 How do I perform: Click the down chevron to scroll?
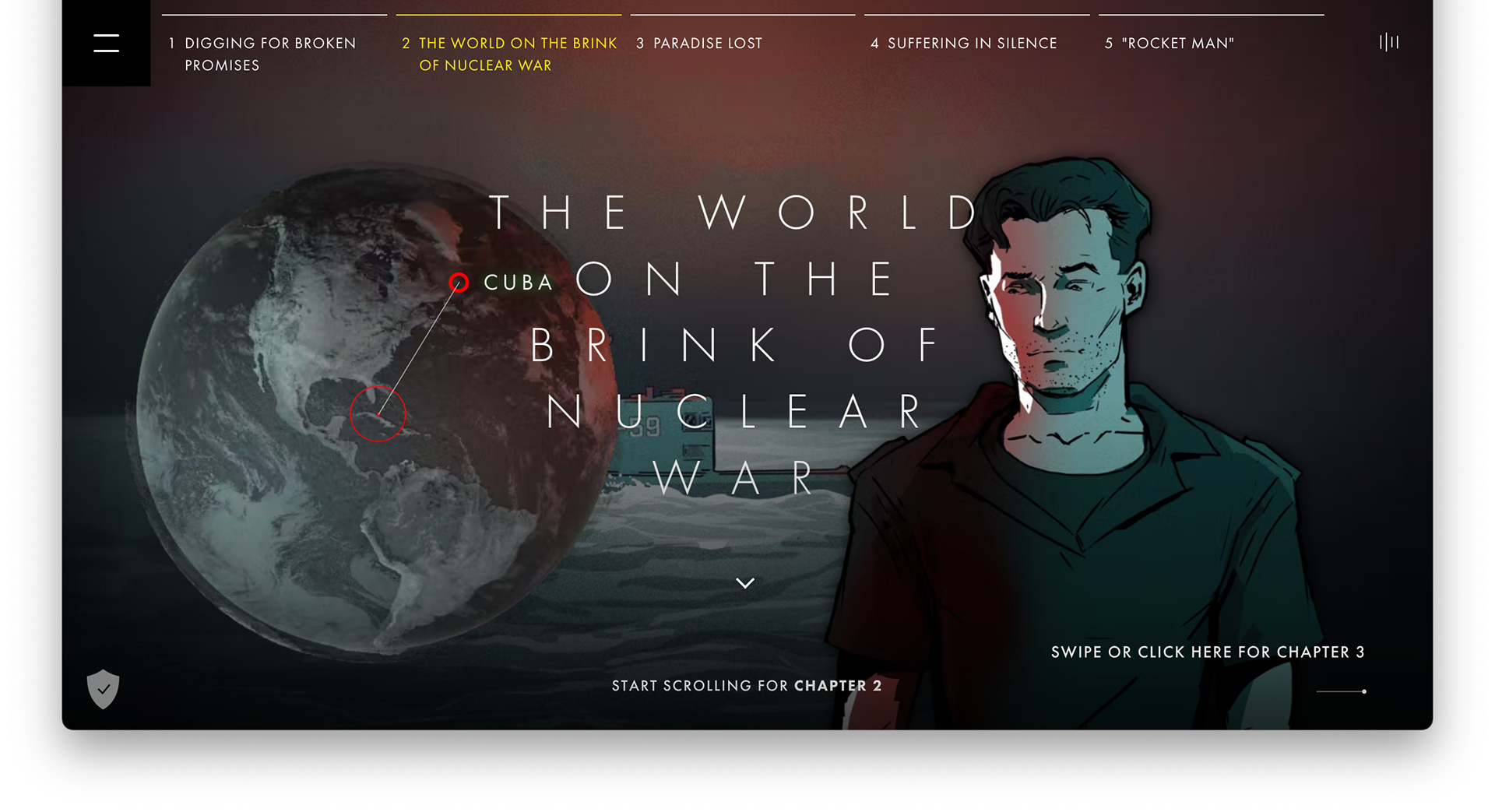[745, 583]
